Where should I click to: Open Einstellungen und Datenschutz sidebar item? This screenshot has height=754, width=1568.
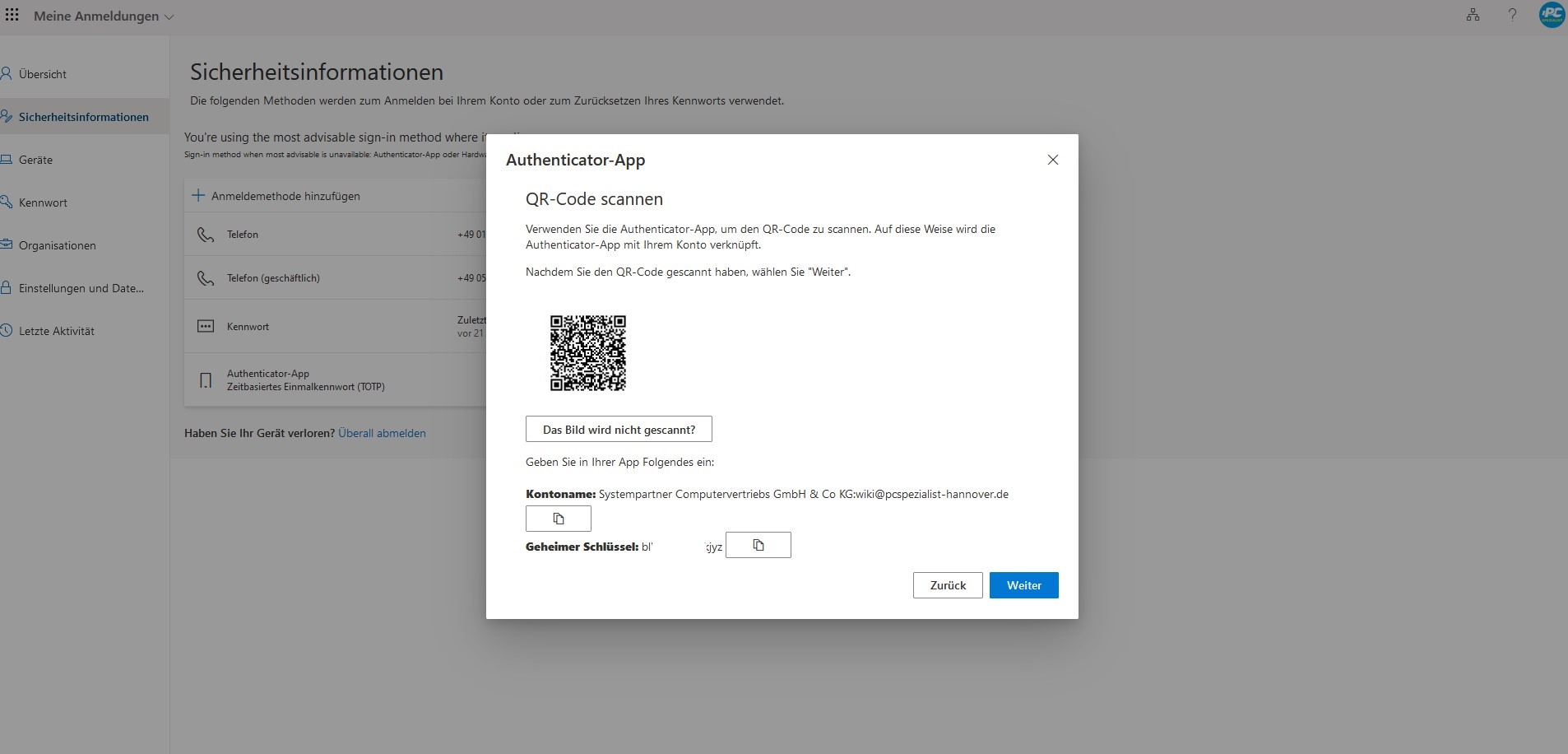click(x=81, y=288)
